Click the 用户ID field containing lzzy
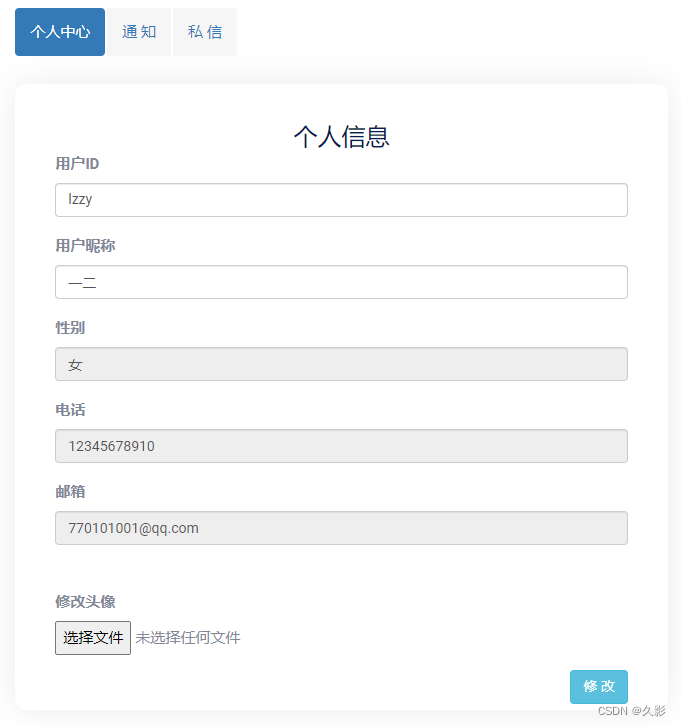 (341, 200)
